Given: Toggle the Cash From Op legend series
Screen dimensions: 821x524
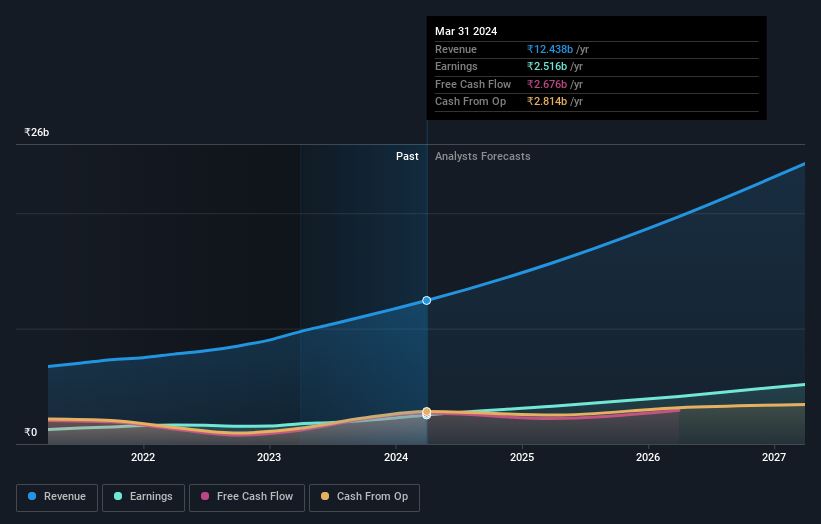Looking at the screenshot, I should 364,497.
